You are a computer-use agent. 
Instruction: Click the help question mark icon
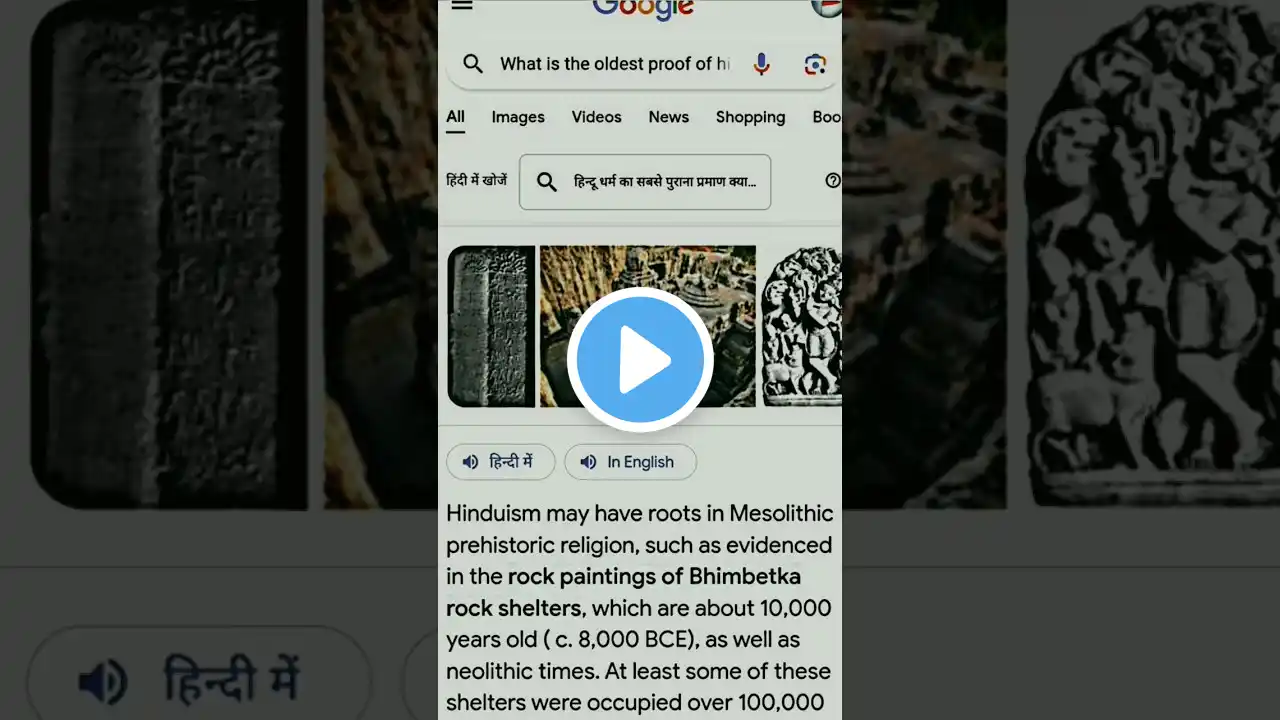(833, 181)
